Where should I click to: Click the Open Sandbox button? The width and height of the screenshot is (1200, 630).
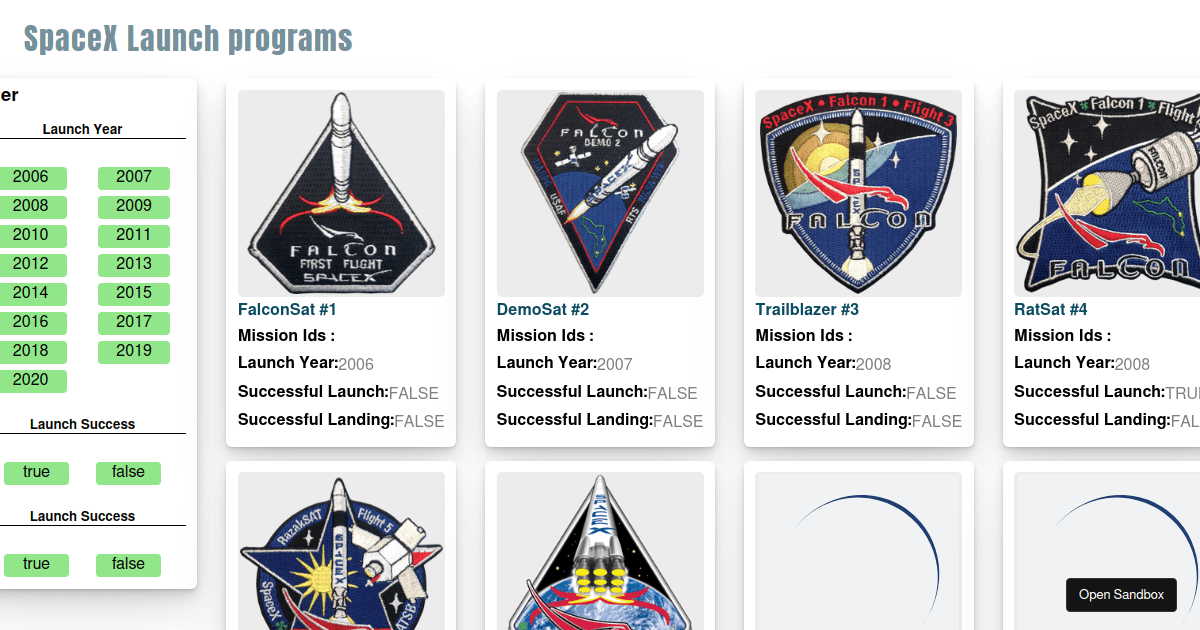coord(1121,595)
